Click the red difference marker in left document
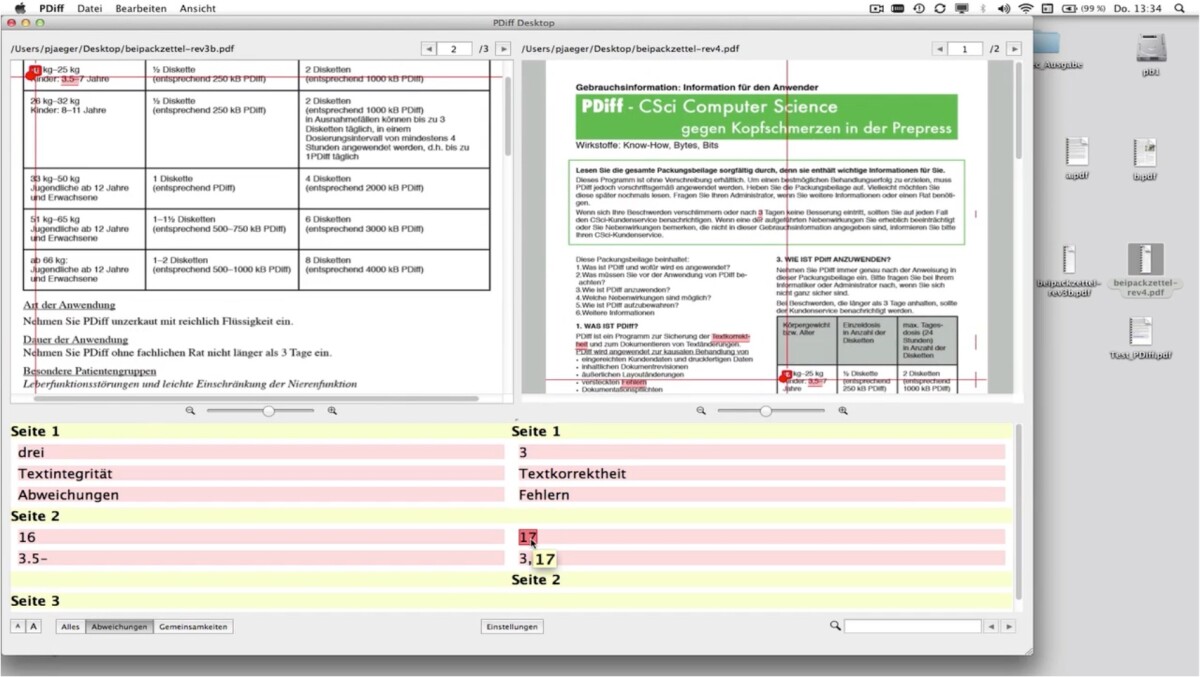The image size is (1200, 677). (35, 72)
